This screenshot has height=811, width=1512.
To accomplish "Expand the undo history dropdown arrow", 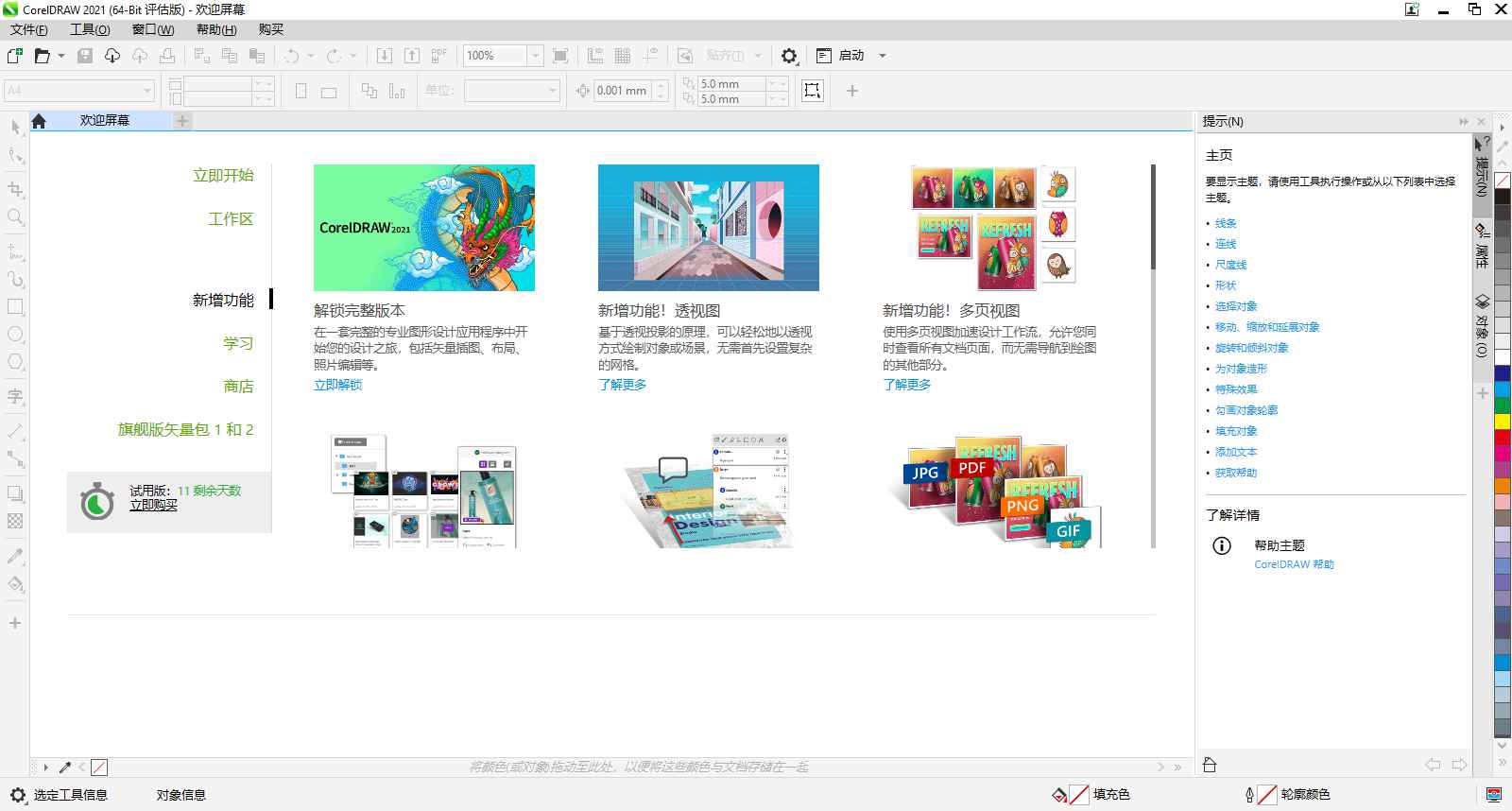I will (x=310, y=56).
